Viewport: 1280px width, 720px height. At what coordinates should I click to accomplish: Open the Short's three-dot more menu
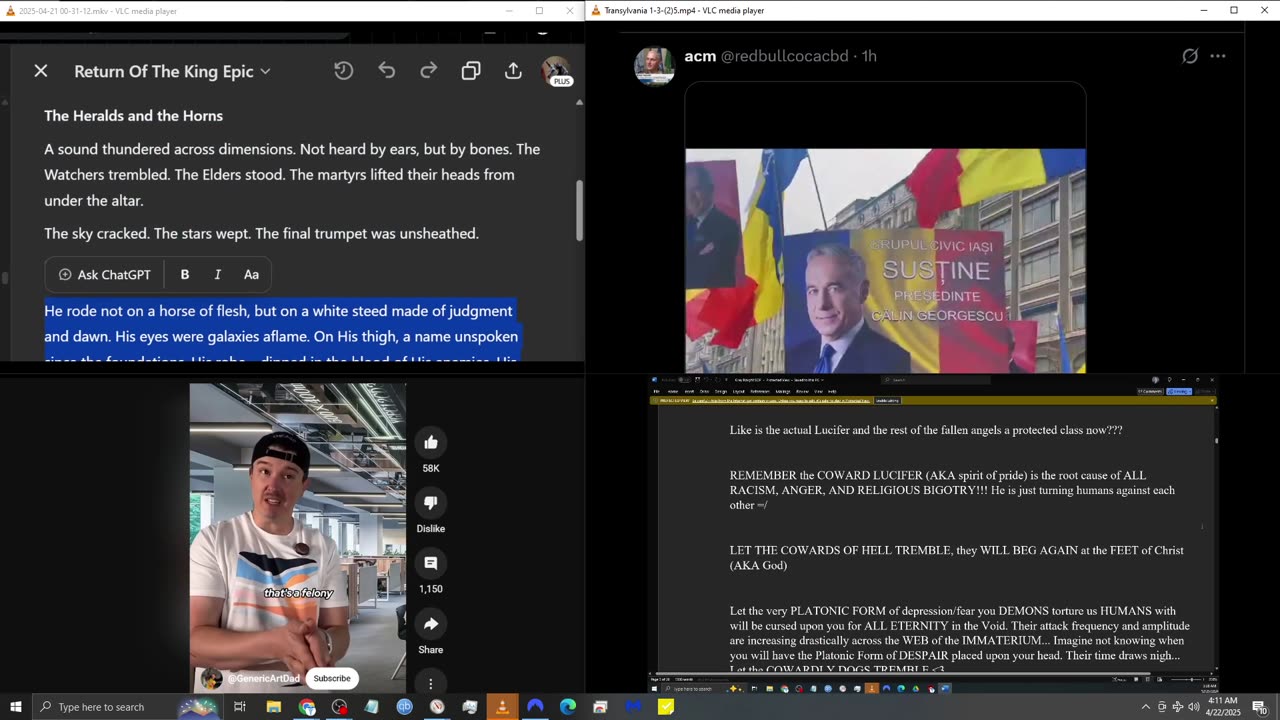point(431,684)
